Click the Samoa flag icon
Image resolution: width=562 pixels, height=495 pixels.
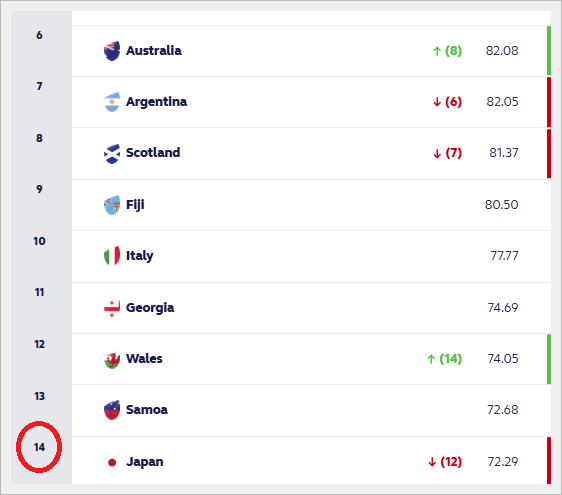112,410
